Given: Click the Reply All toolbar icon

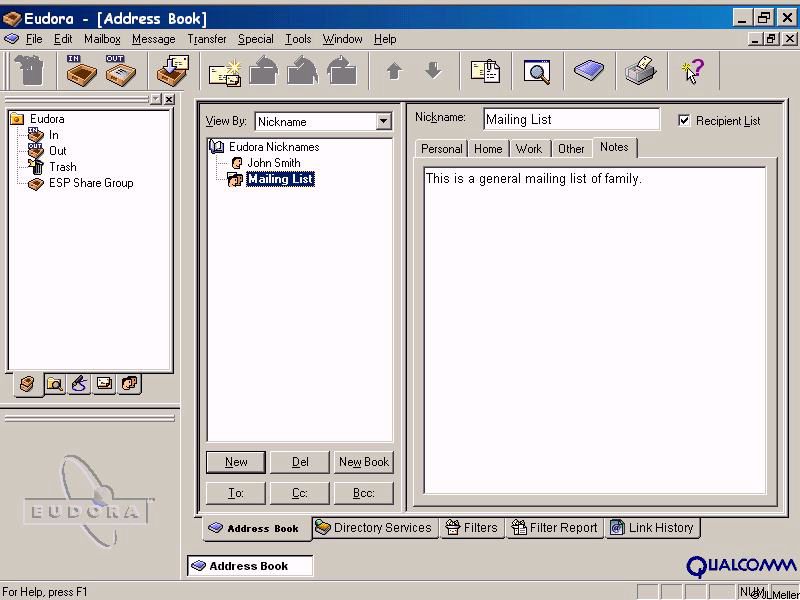Looking at the screenshot, I should tap(303, 70).
